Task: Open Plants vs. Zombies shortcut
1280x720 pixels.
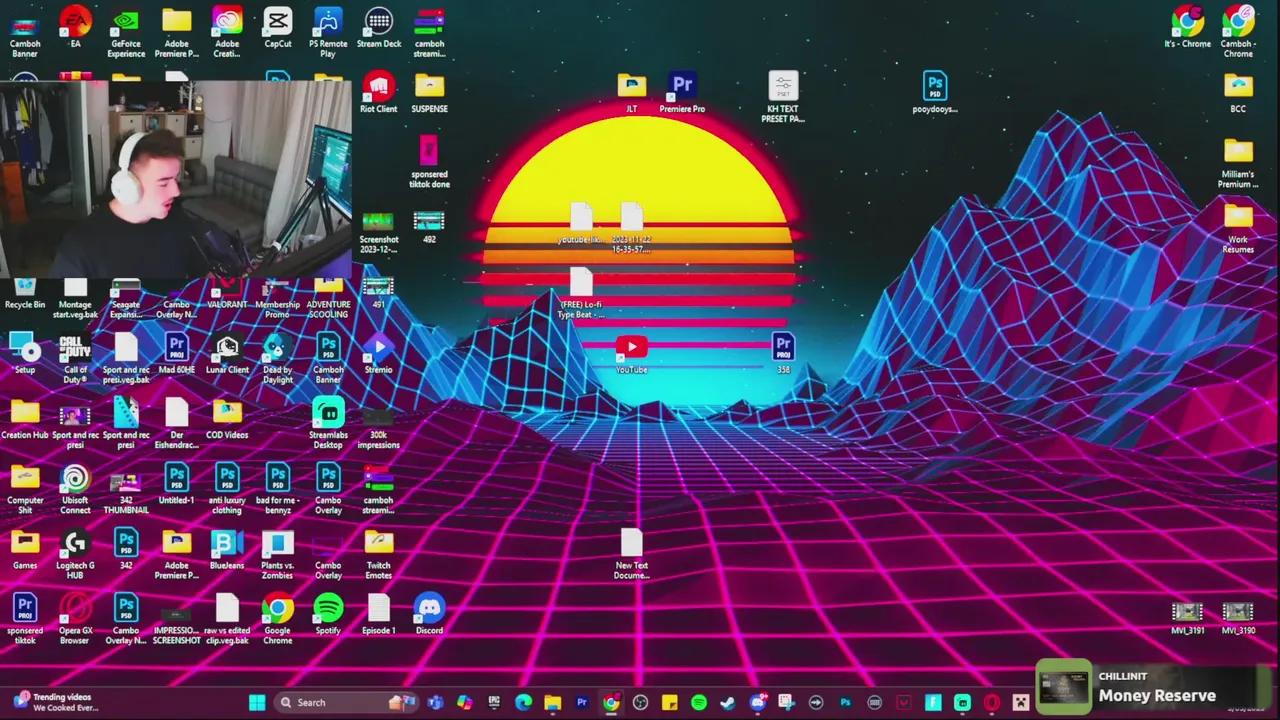Action: [x=278, y=554]
